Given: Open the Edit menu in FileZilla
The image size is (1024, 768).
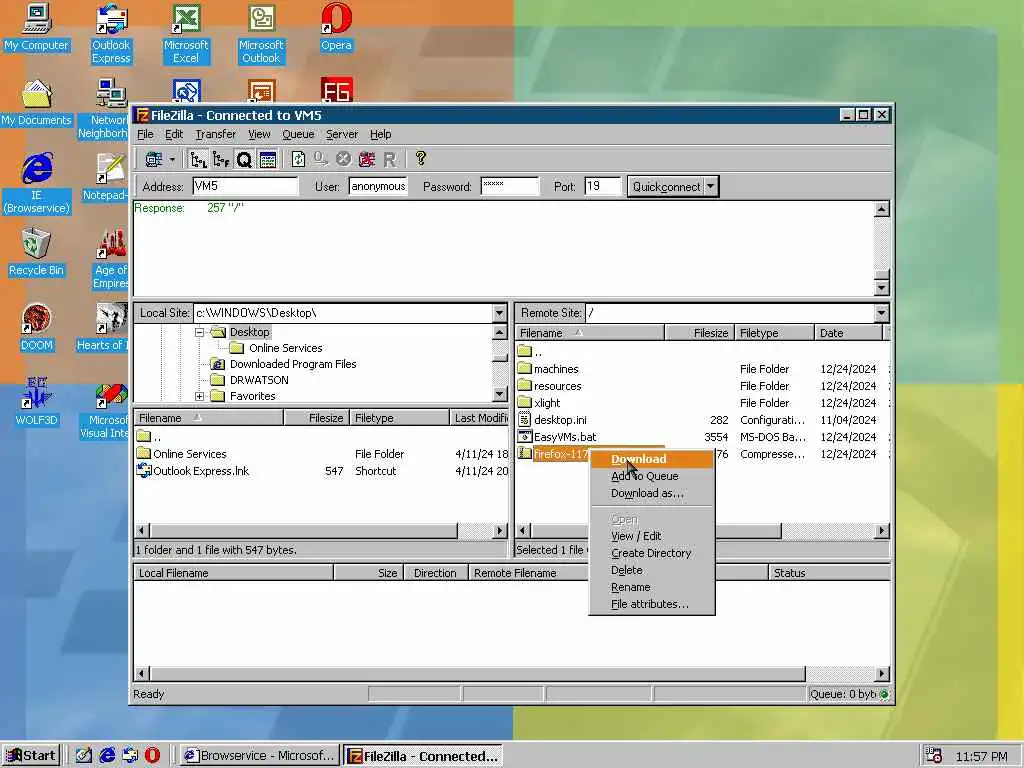Looking at the screenshot, I should [174, 135].
